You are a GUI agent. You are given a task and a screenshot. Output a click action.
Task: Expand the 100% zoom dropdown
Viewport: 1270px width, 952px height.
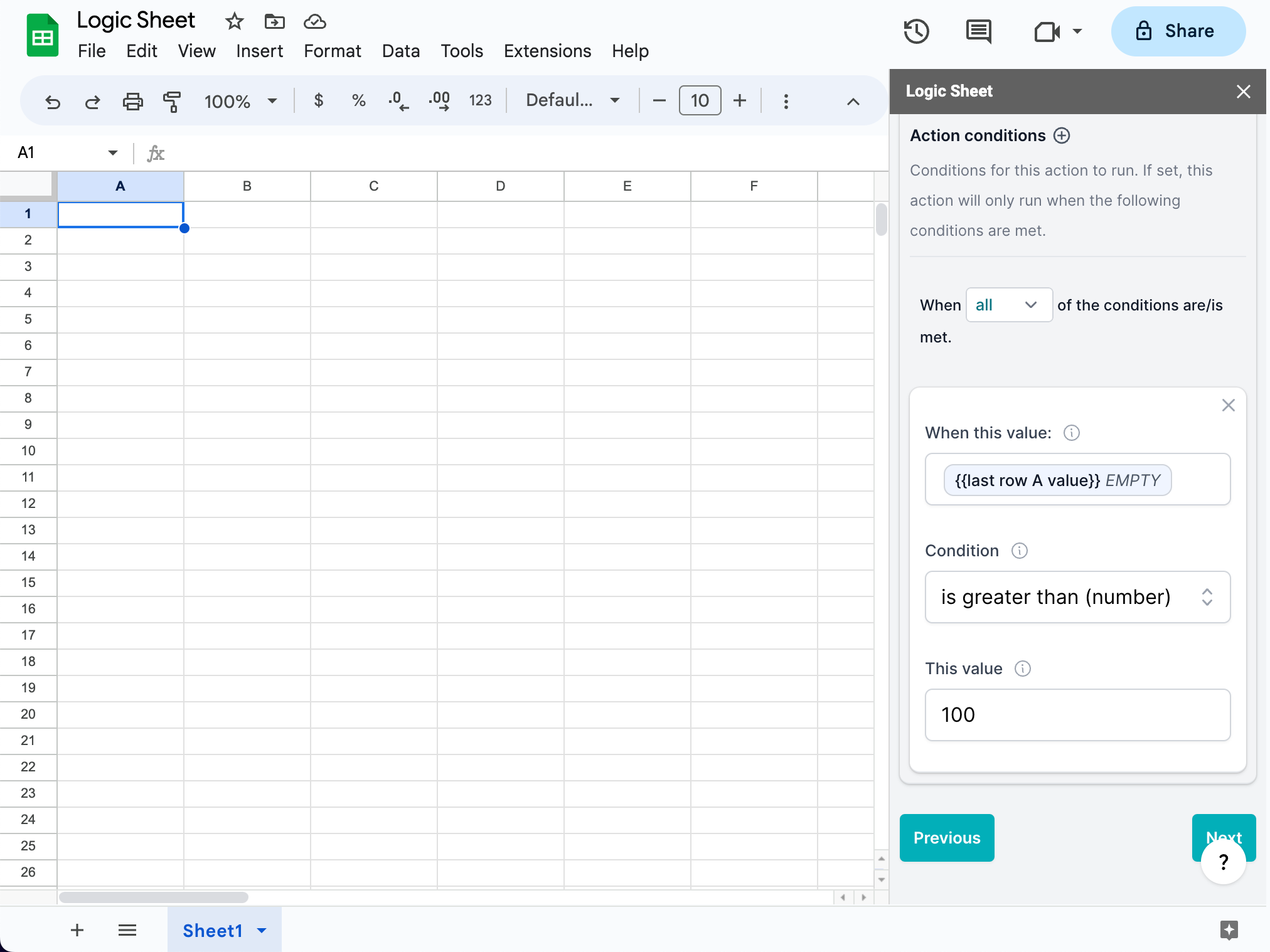click(x=240, y=101)
